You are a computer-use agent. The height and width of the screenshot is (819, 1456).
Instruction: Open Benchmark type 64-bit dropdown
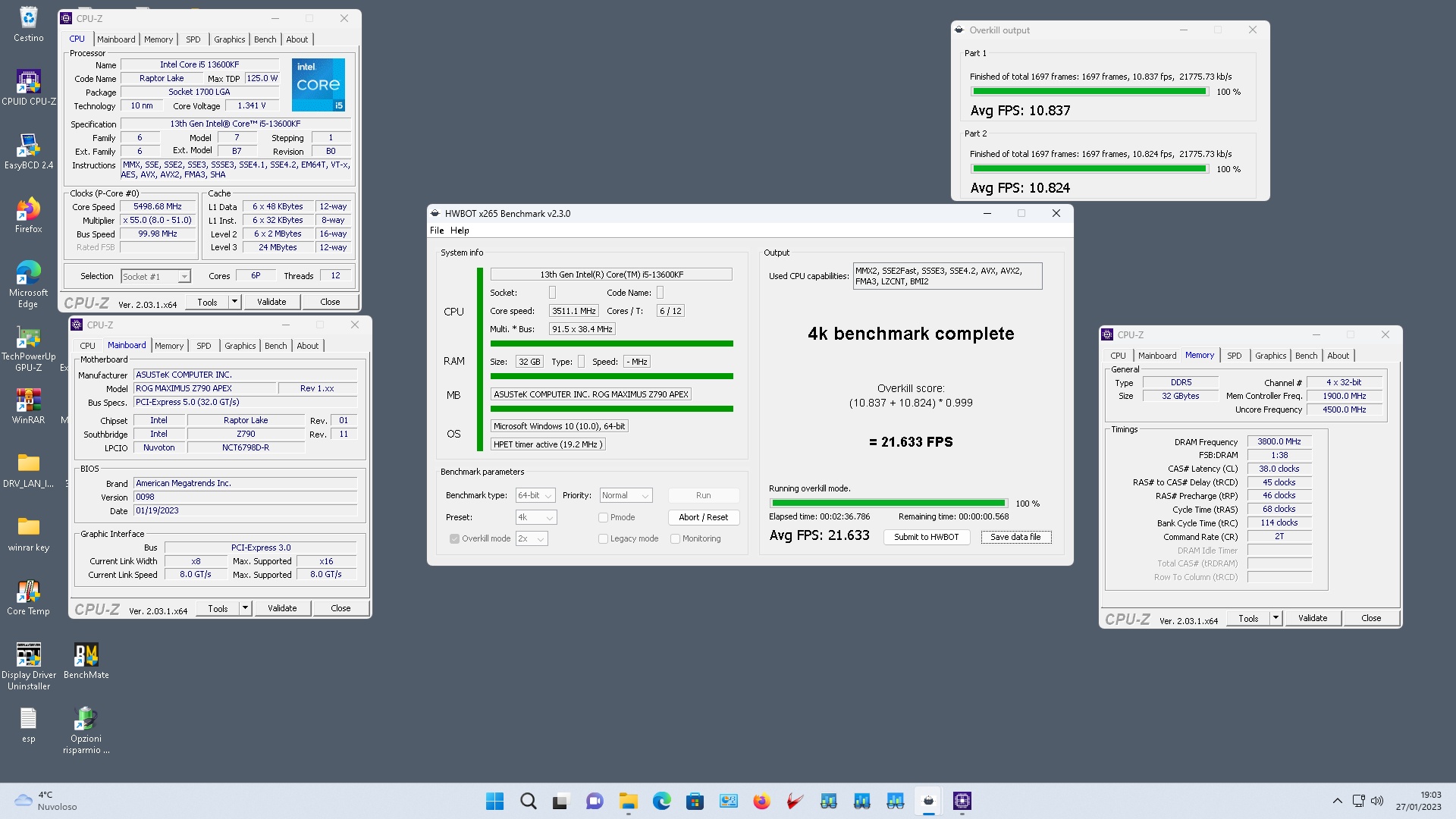tap(535, 495)
